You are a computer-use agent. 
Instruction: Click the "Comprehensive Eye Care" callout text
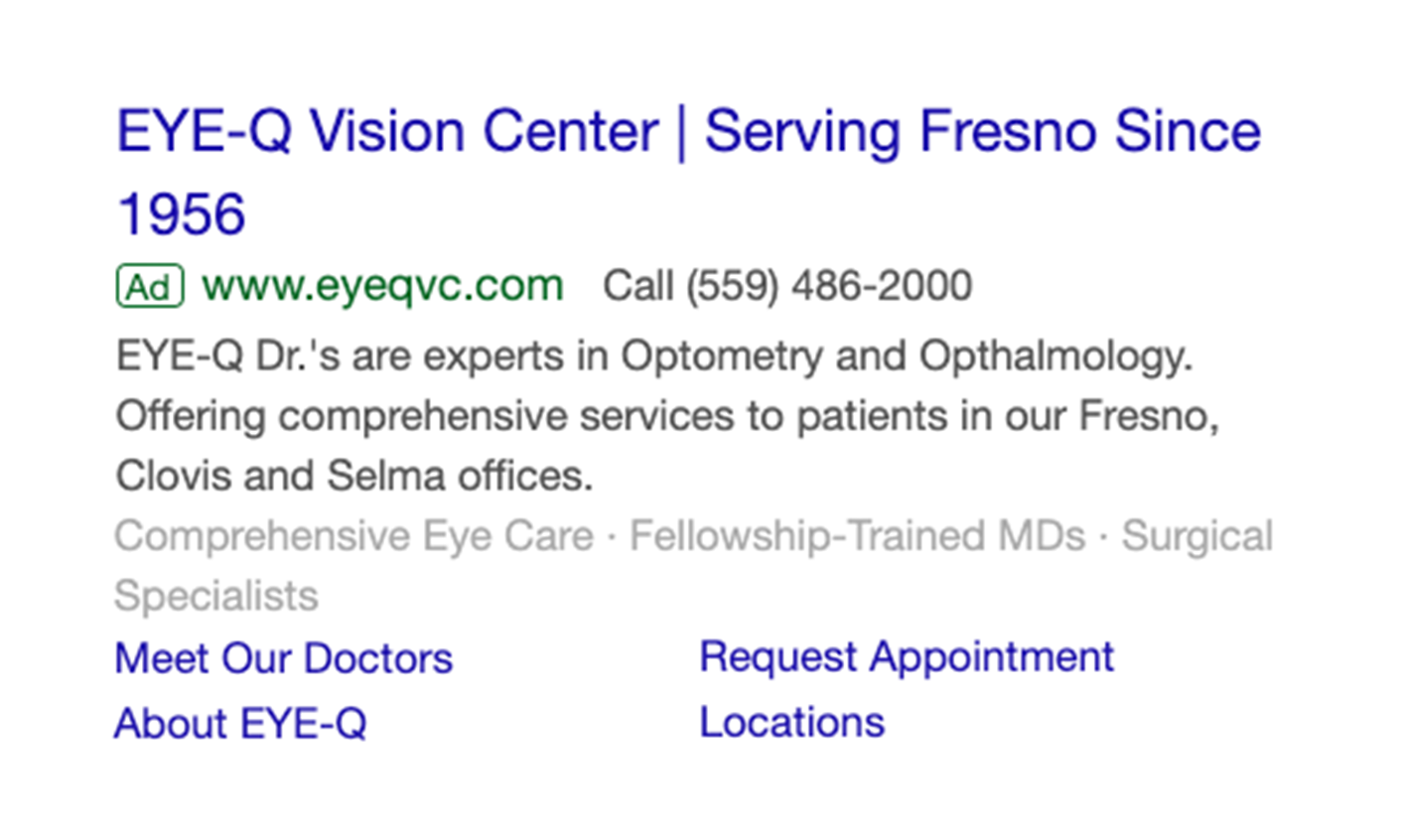click(x=353, y=536)
